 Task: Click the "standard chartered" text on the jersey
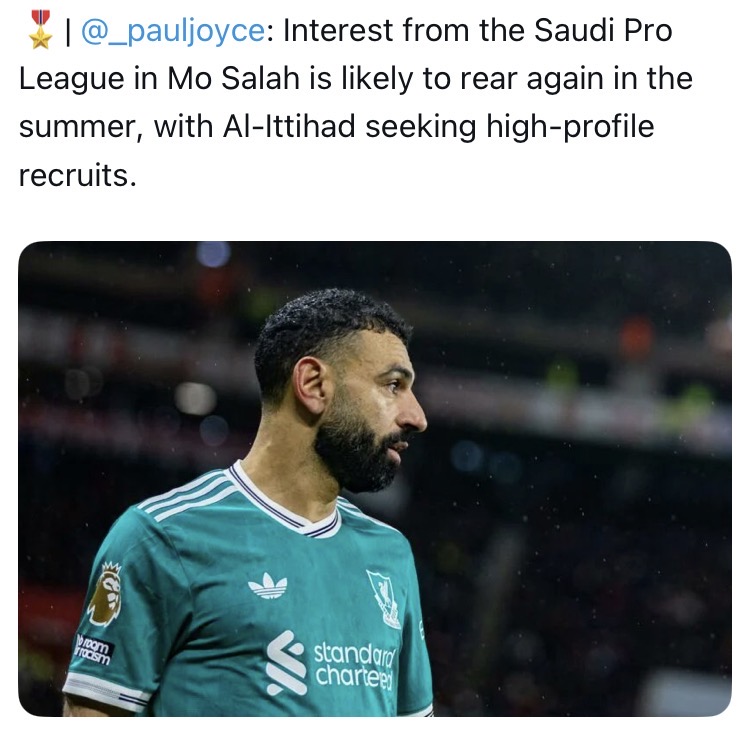coord(354,665)
